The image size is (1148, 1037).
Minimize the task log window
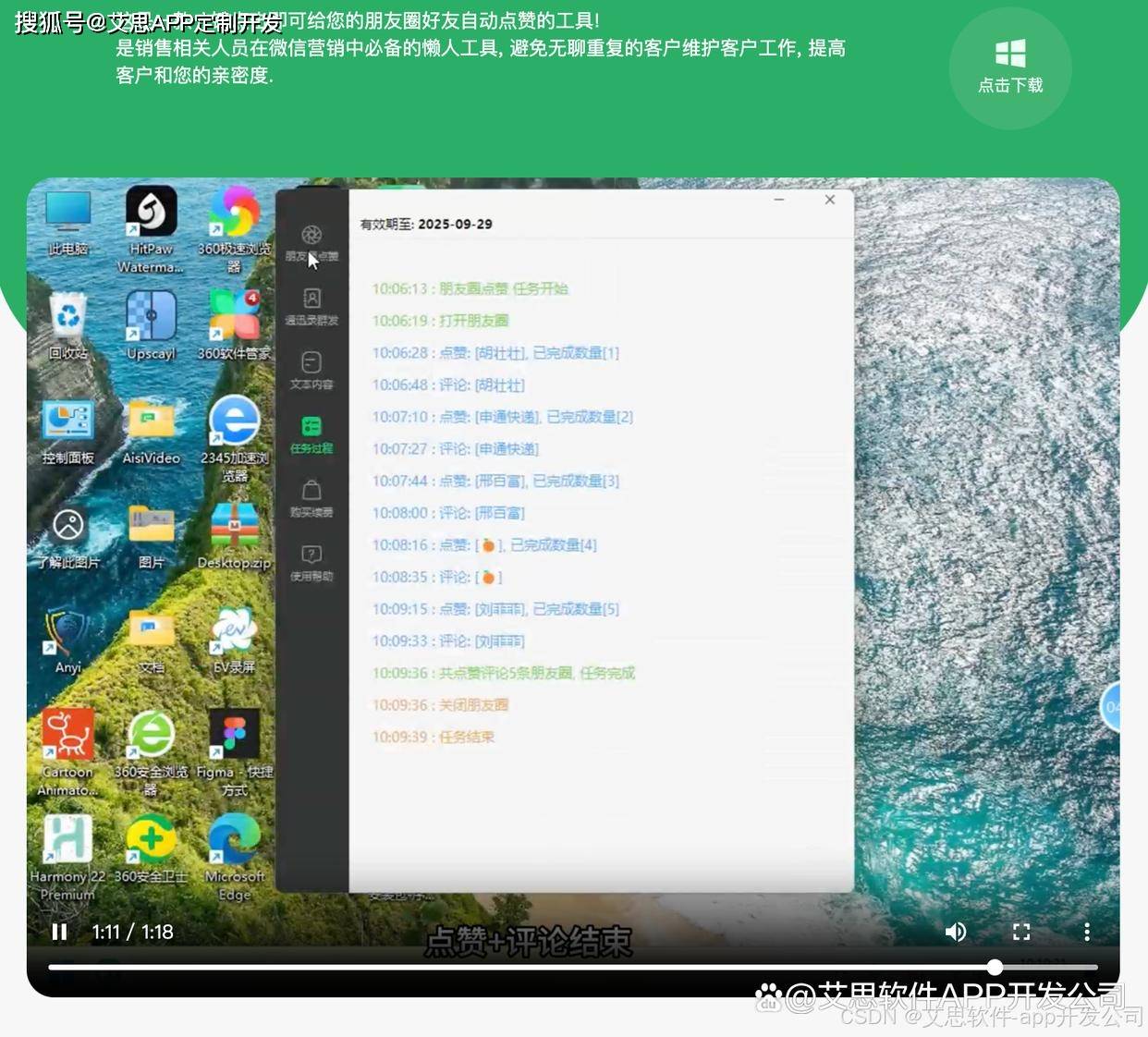[779, 200]
